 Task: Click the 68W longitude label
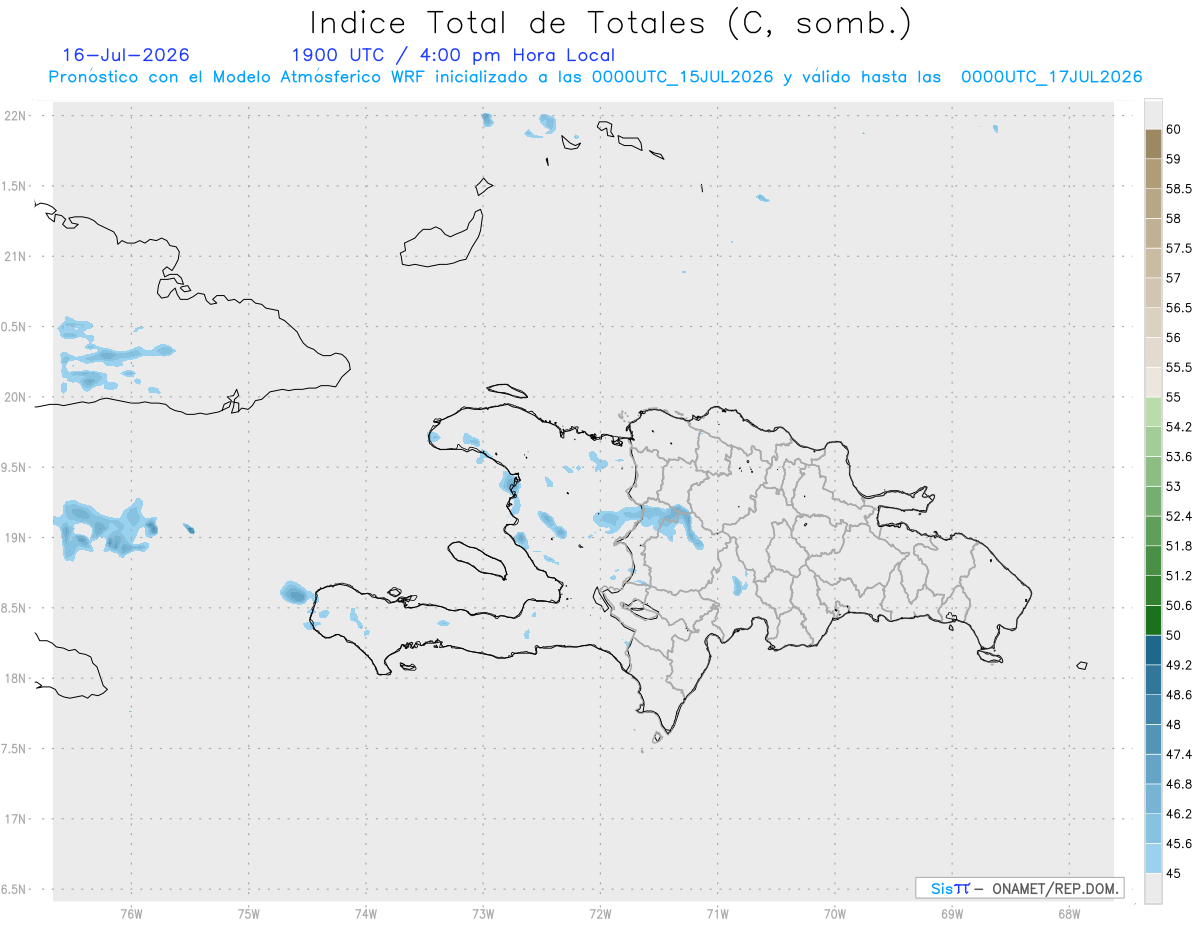point(1069,913)
